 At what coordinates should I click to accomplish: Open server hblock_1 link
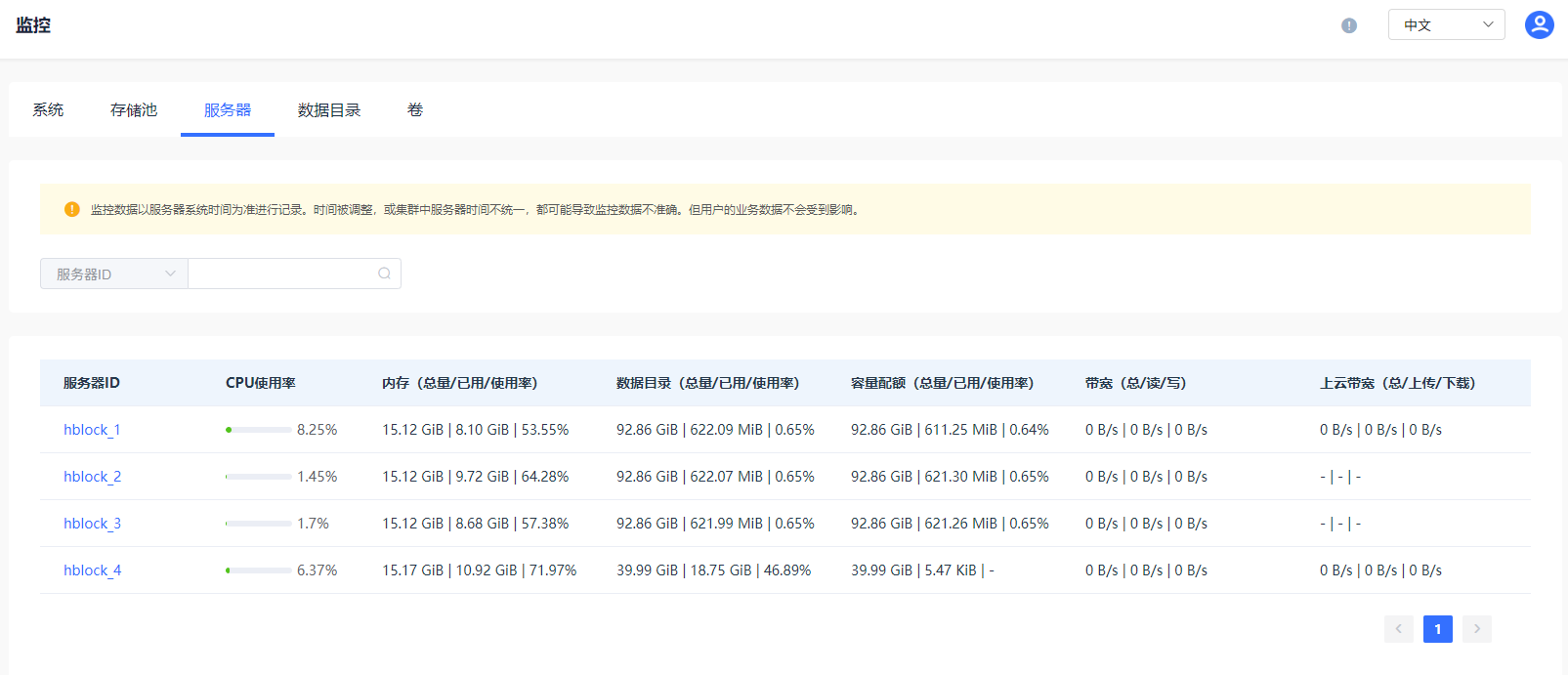[x=92, y=430]
